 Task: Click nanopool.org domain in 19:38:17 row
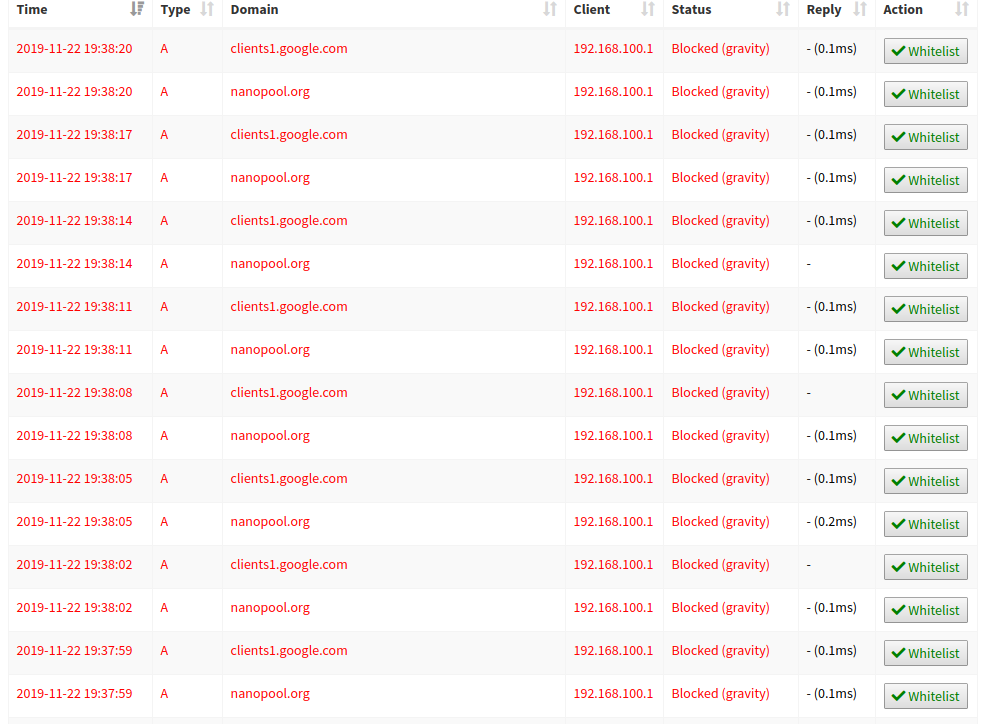[x=270, y=178]
